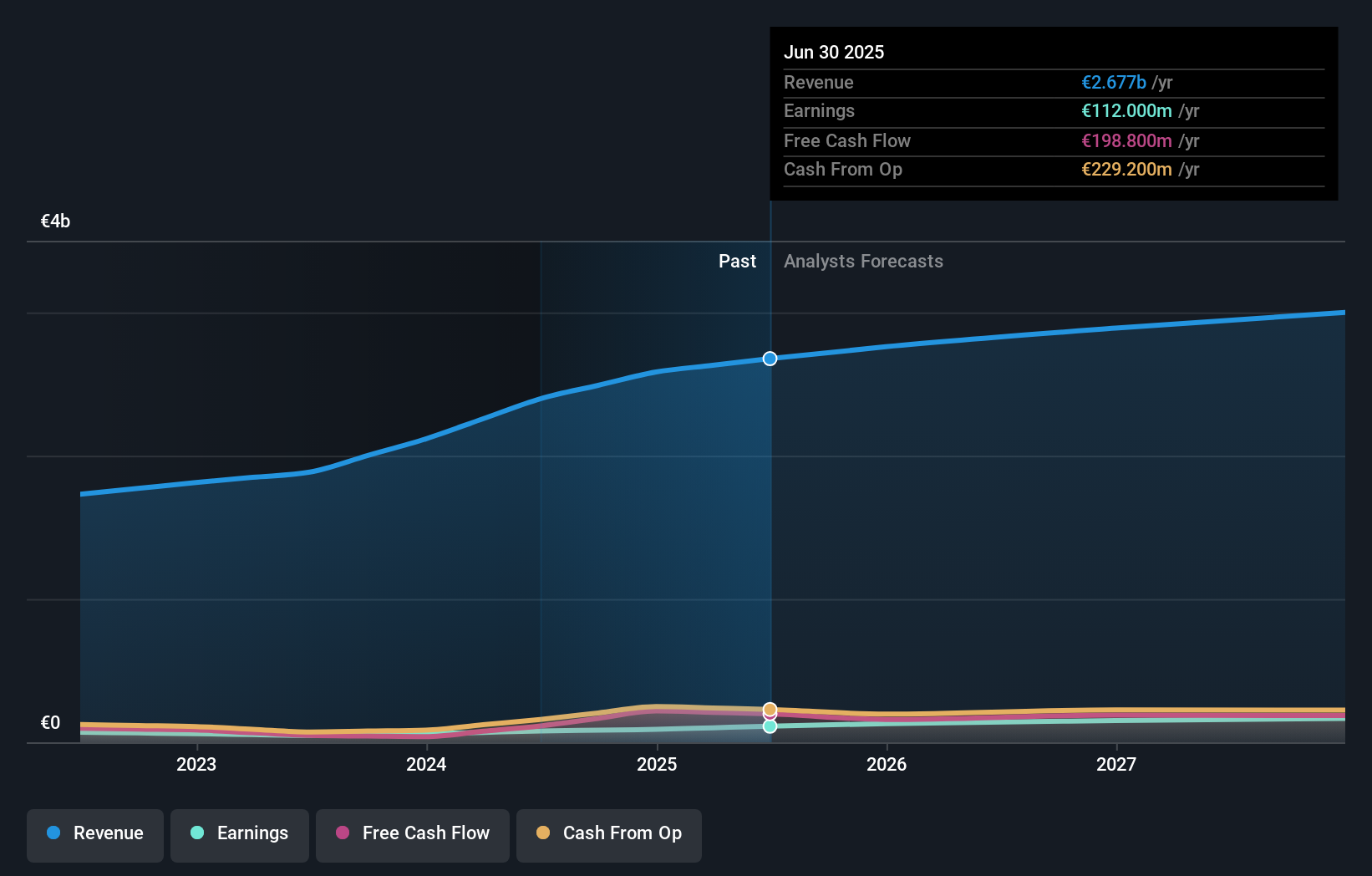Click the 2025 axis label on the timeline
The width and height of the screenshot is (1372, 876).
coord(657,764)
